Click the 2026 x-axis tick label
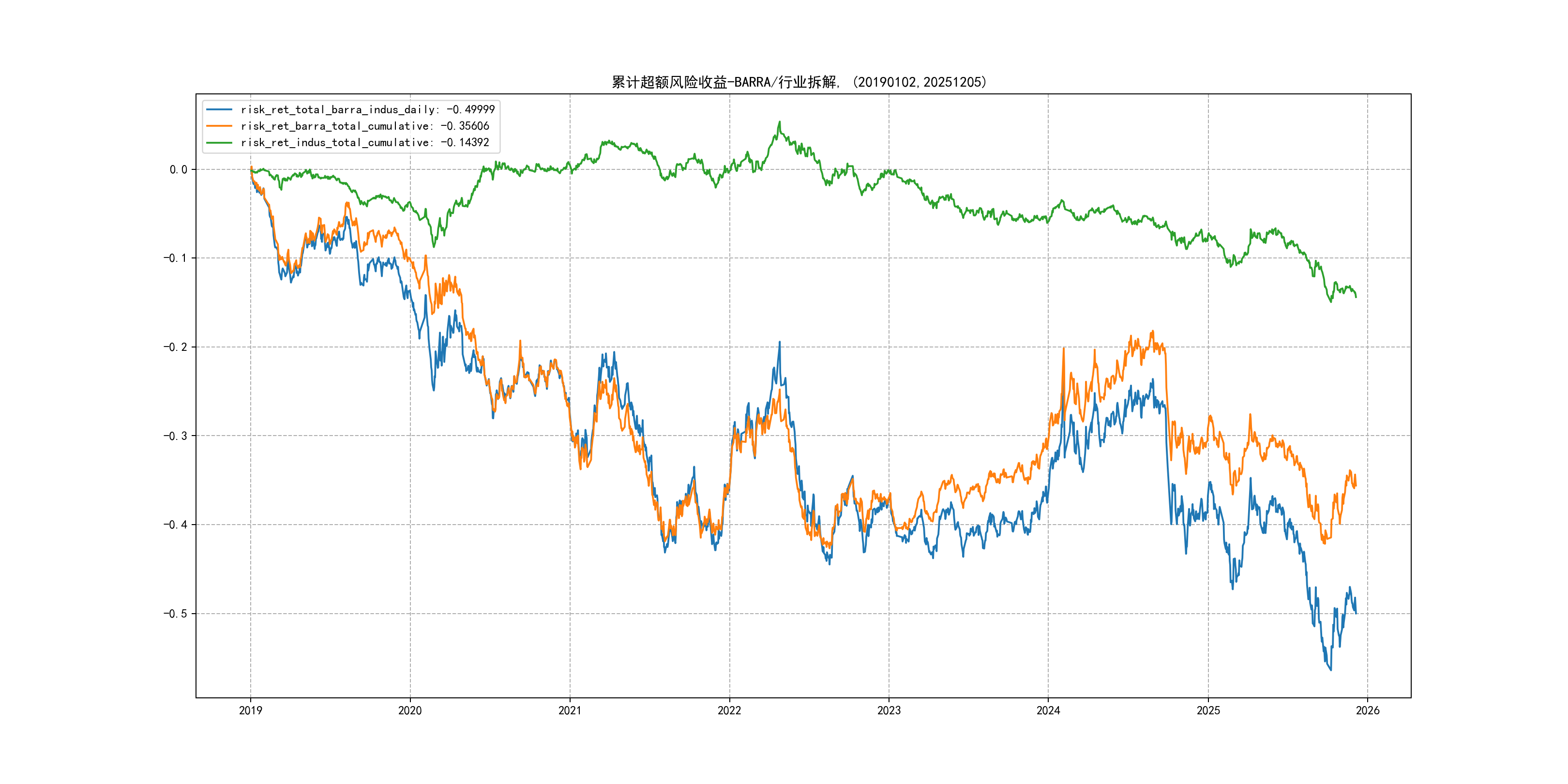Image resolution: width=1568 pixels, height=784 pixels. 1368,710
